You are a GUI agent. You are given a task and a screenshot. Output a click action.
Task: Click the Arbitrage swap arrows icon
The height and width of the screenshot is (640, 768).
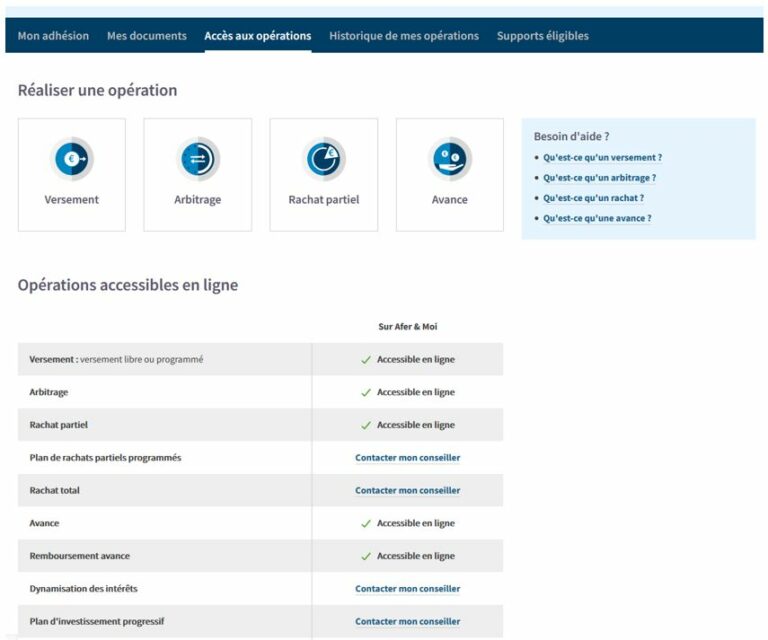click(198, 159)
